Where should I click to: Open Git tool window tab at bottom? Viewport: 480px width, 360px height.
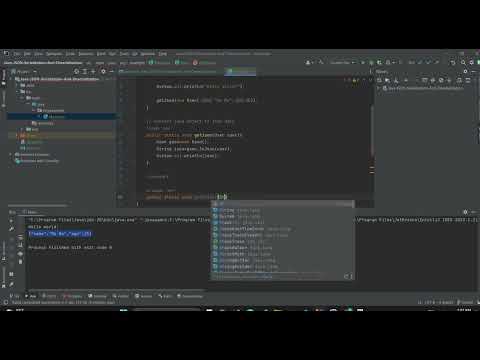pos(14,296)
